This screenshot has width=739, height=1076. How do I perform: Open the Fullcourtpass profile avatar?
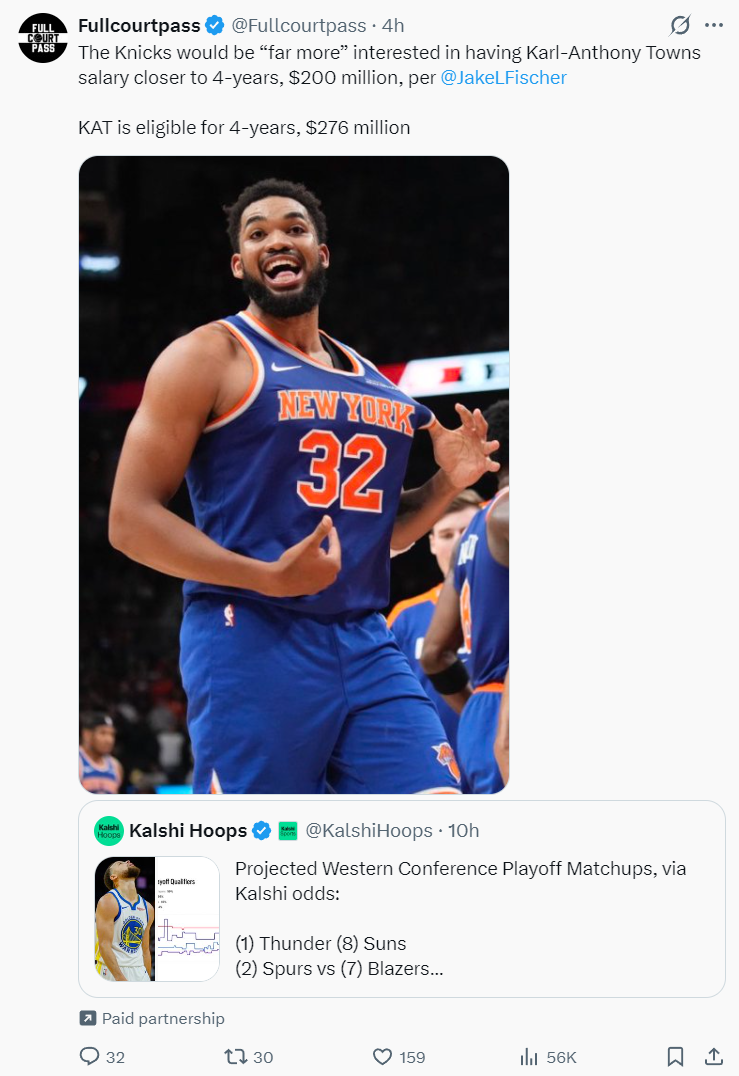pyautogui.click(x=43, y=38)
